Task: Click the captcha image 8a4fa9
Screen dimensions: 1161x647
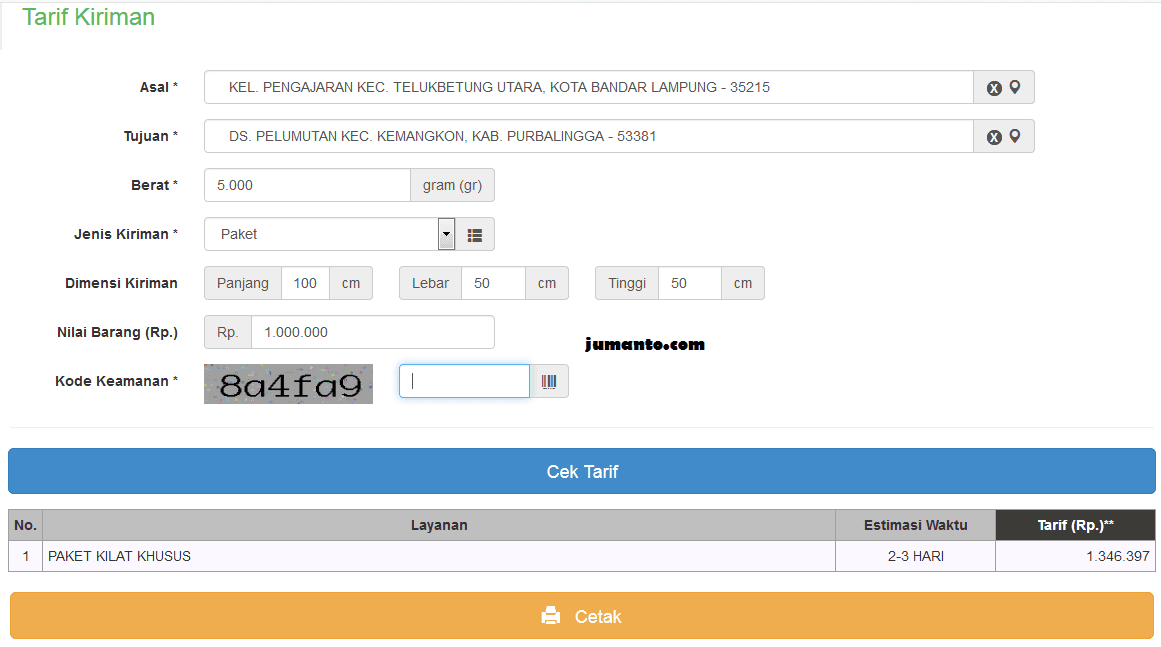Action: (288, 383)
